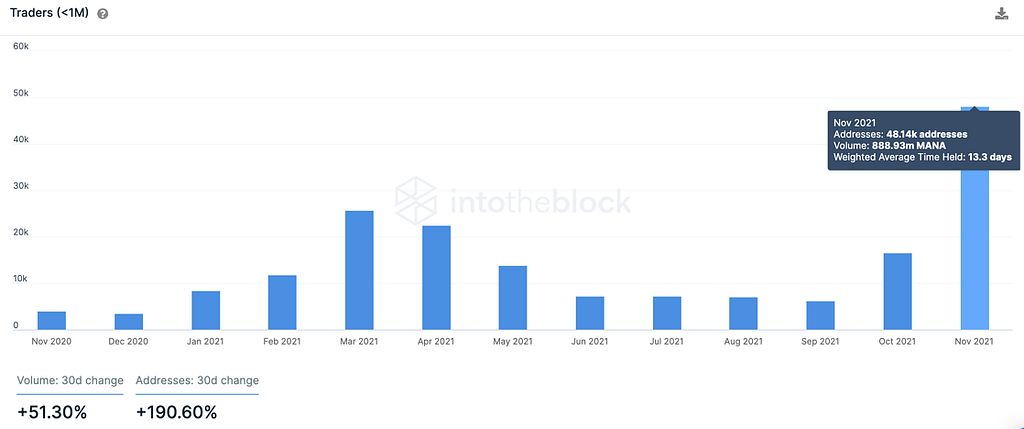Click the Jul 2021 bar
This screenshot has width=1024, height=429.
click(x=667, y=313)
